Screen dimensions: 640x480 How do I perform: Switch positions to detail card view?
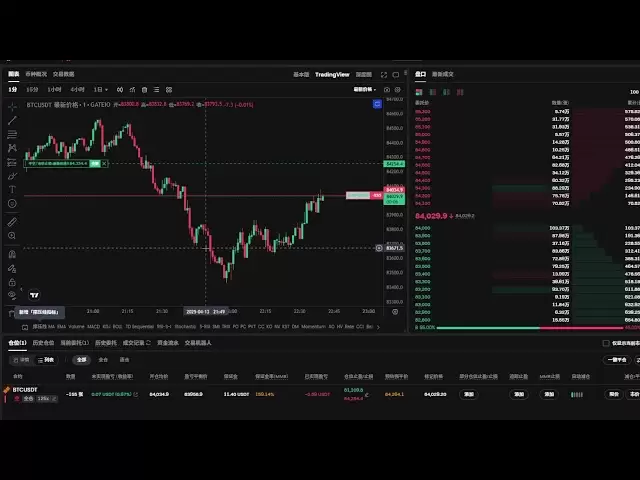(x=21, y=360)
